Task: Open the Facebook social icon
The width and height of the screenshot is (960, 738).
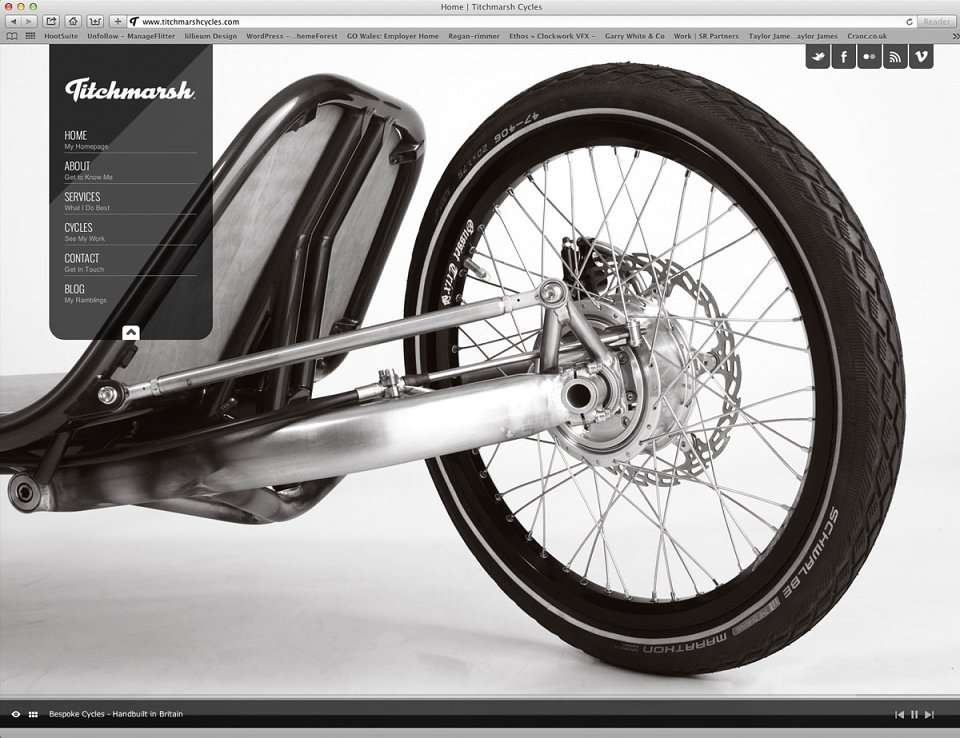Action: [844, 57]
